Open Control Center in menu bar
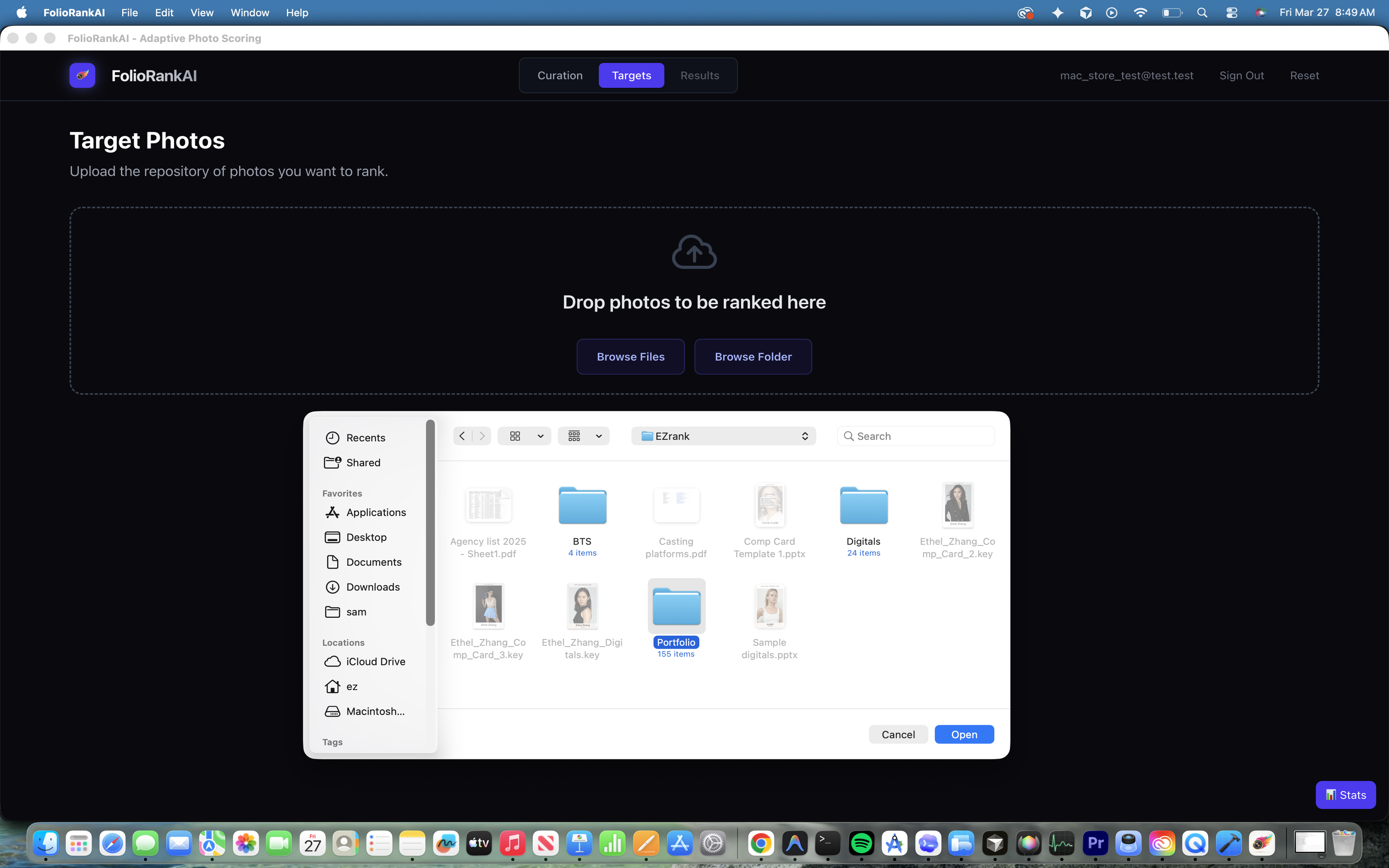Viewport: 1389px width, 868px height. tap(1231, 12)
